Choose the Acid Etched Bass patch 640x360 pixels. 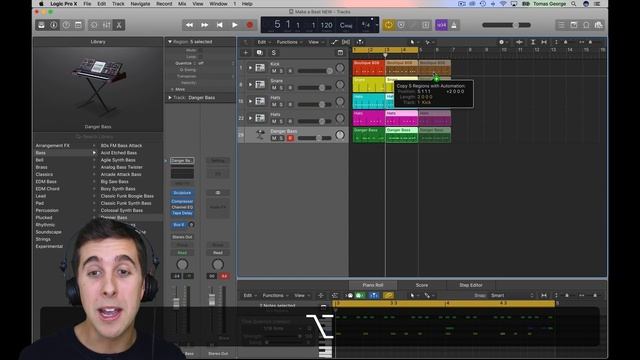pos(119,153)
